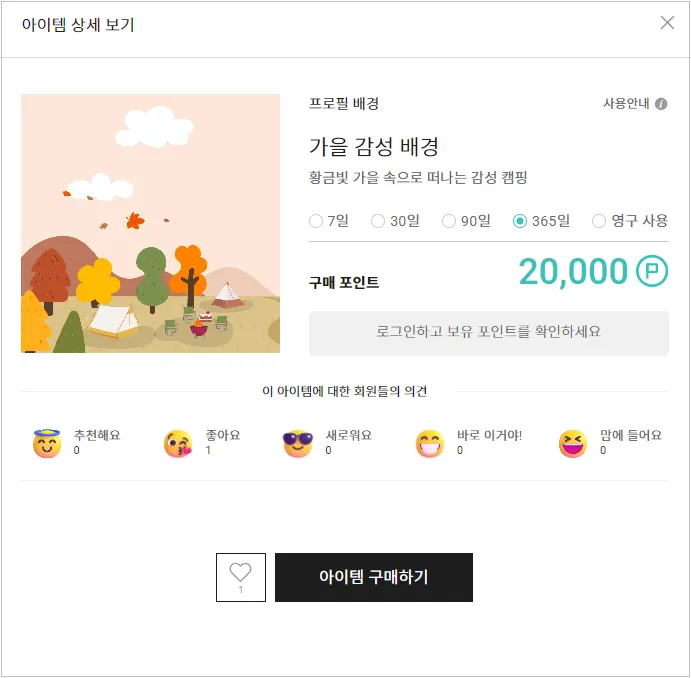
Task: Select the 90일 duration option
Action: coord(449,221)
